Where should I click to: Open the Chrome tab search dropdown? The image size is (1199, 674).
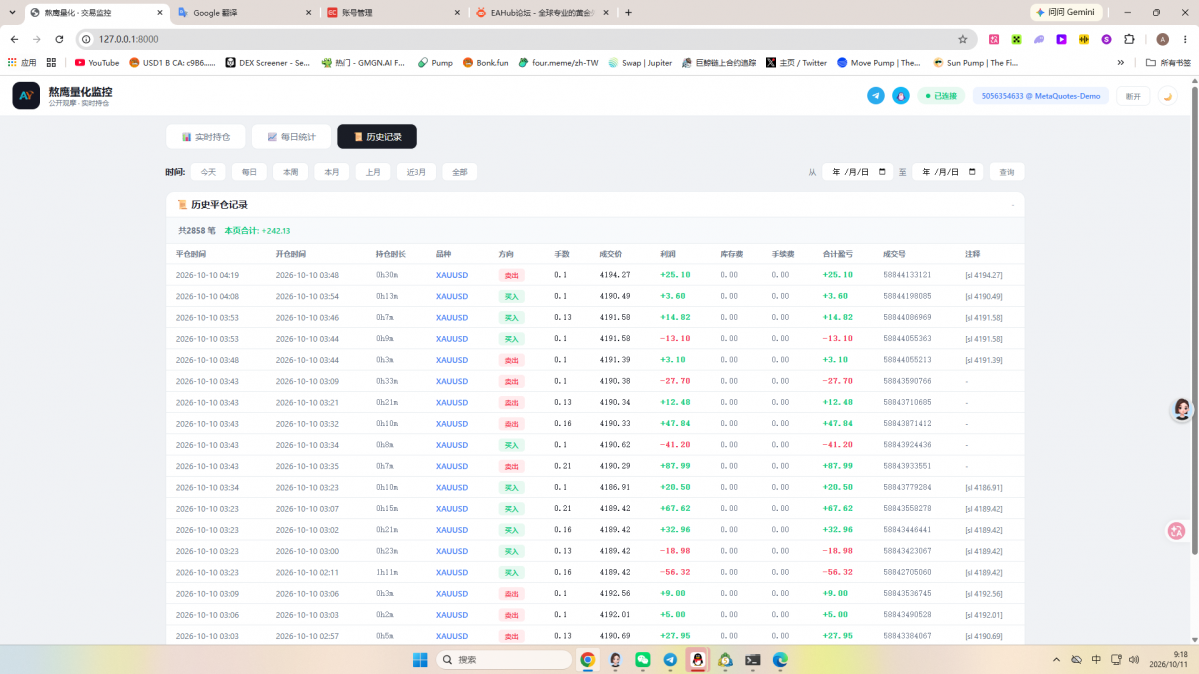click(x=12, y=12)
